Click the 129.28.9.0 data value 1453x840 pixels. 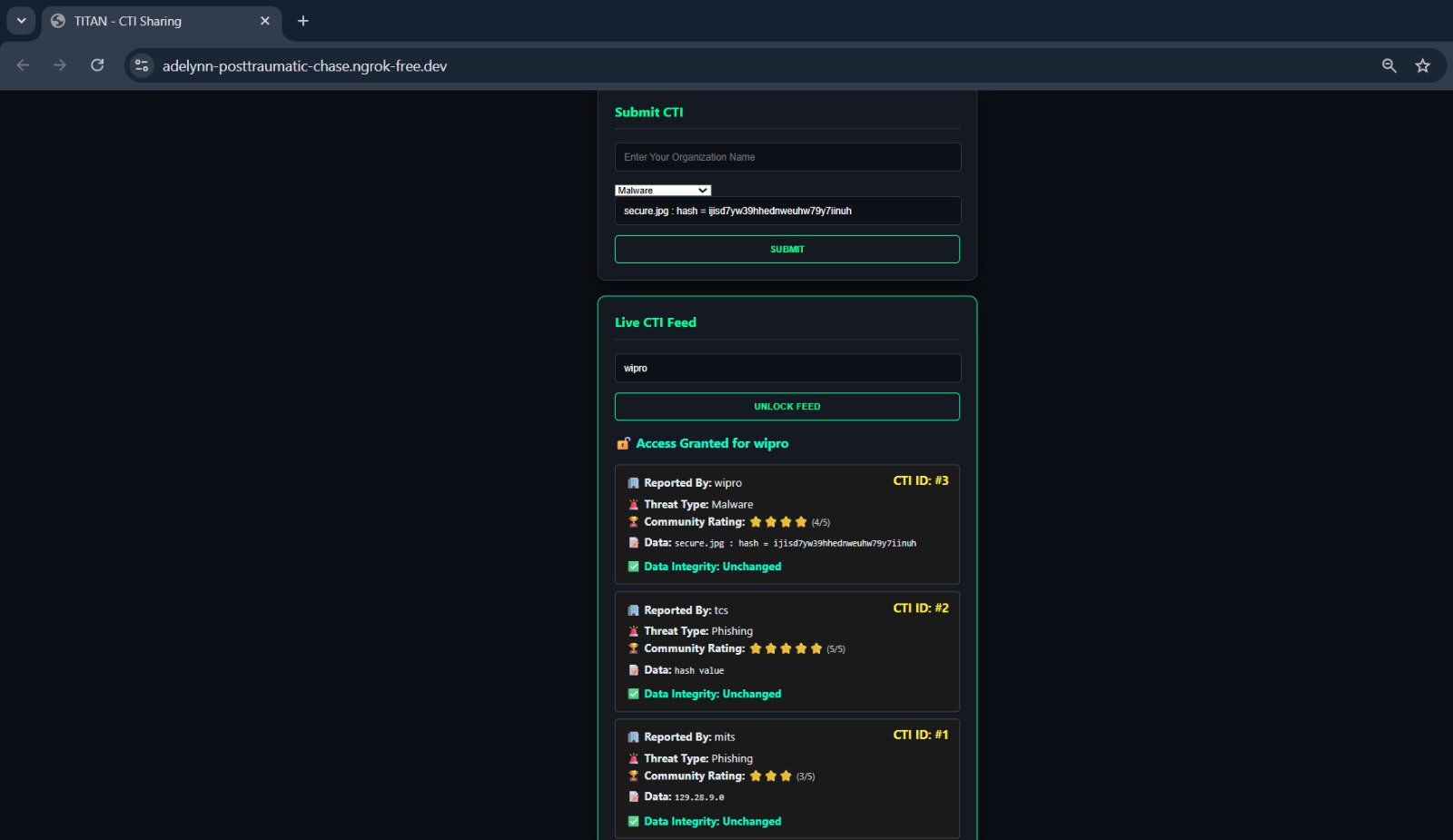(699, 797)
